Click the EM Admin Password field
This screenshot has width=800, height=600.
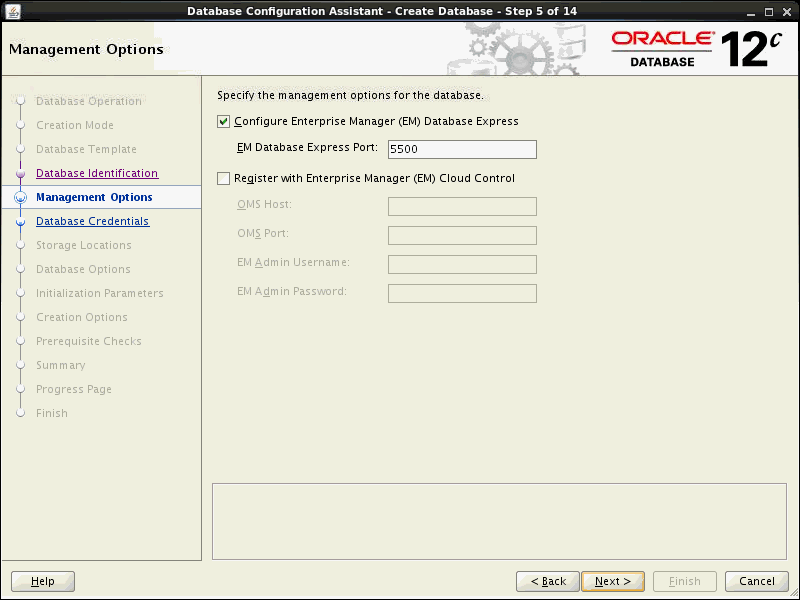pos(462,293)
